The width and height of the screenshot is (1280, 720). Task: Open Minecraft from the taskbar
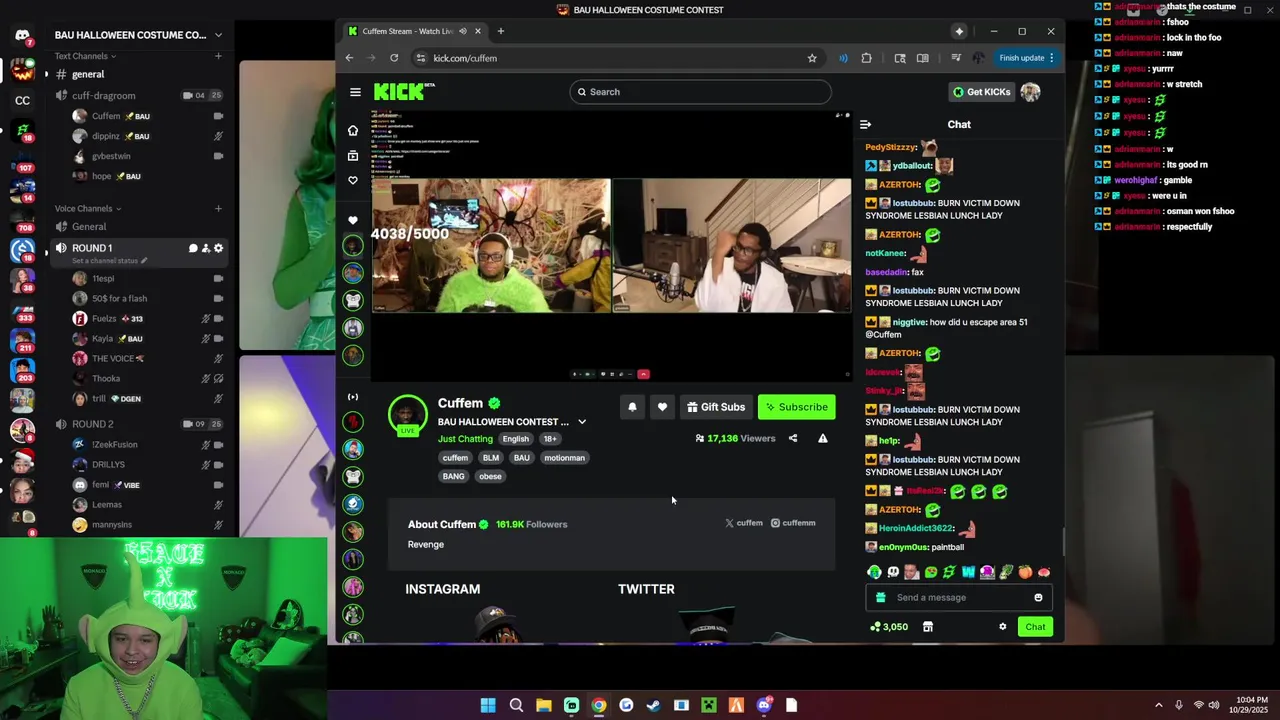click(x=708, y=705)
